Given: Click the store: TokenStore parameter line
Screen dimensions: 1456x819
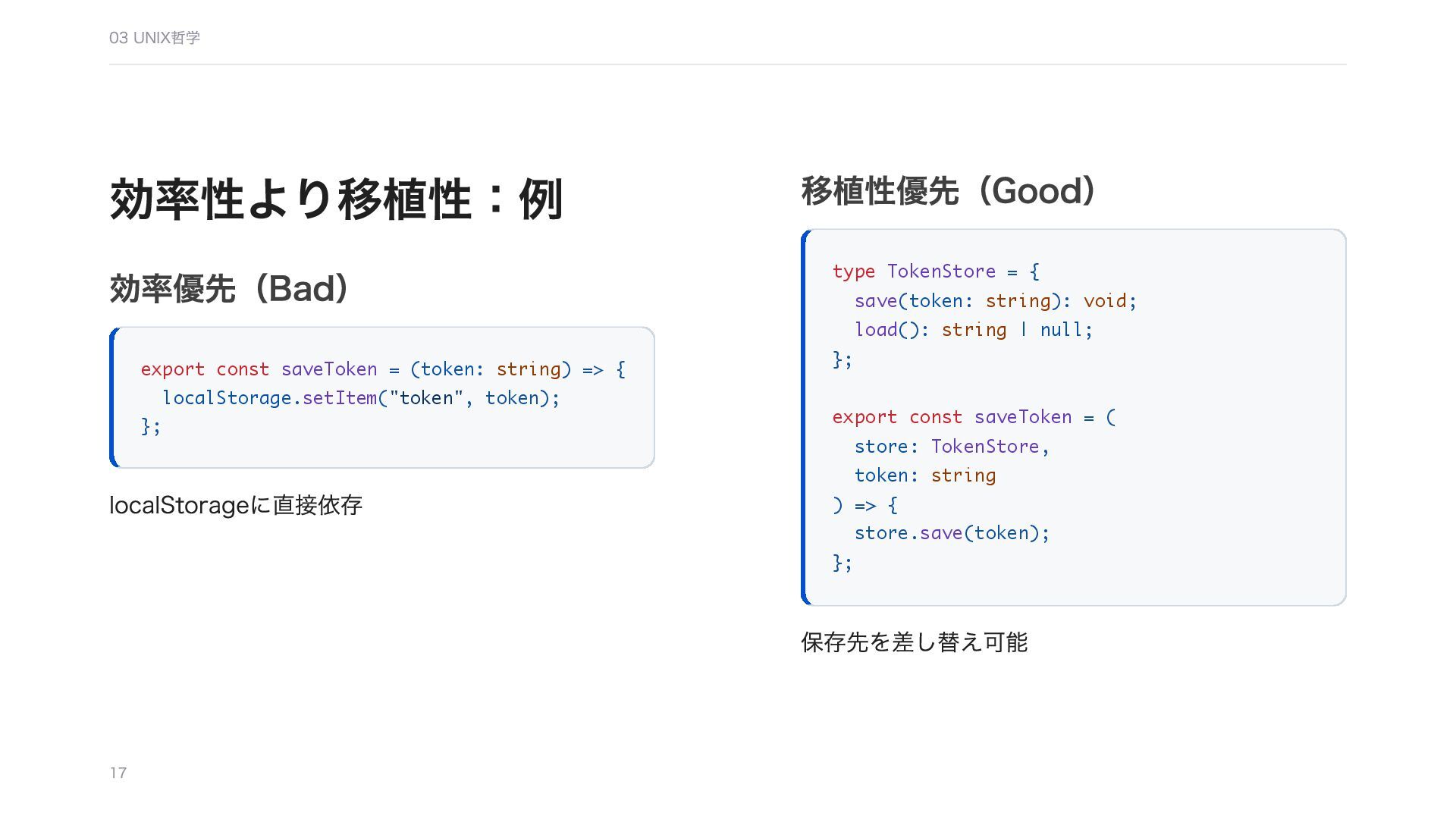Looking at the screenshot, I should pos(952,447).
